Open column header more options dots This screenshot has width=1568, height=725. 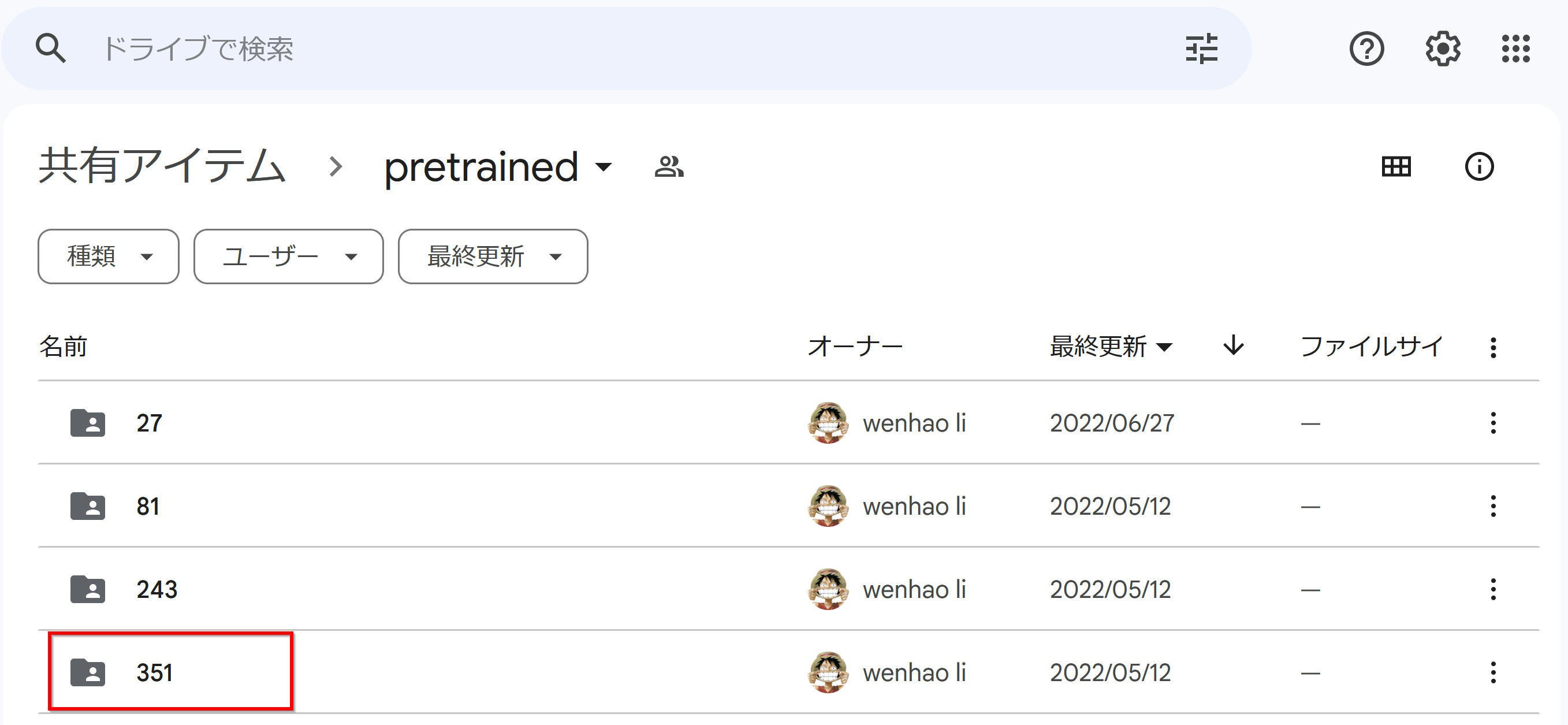(1493, 347)
